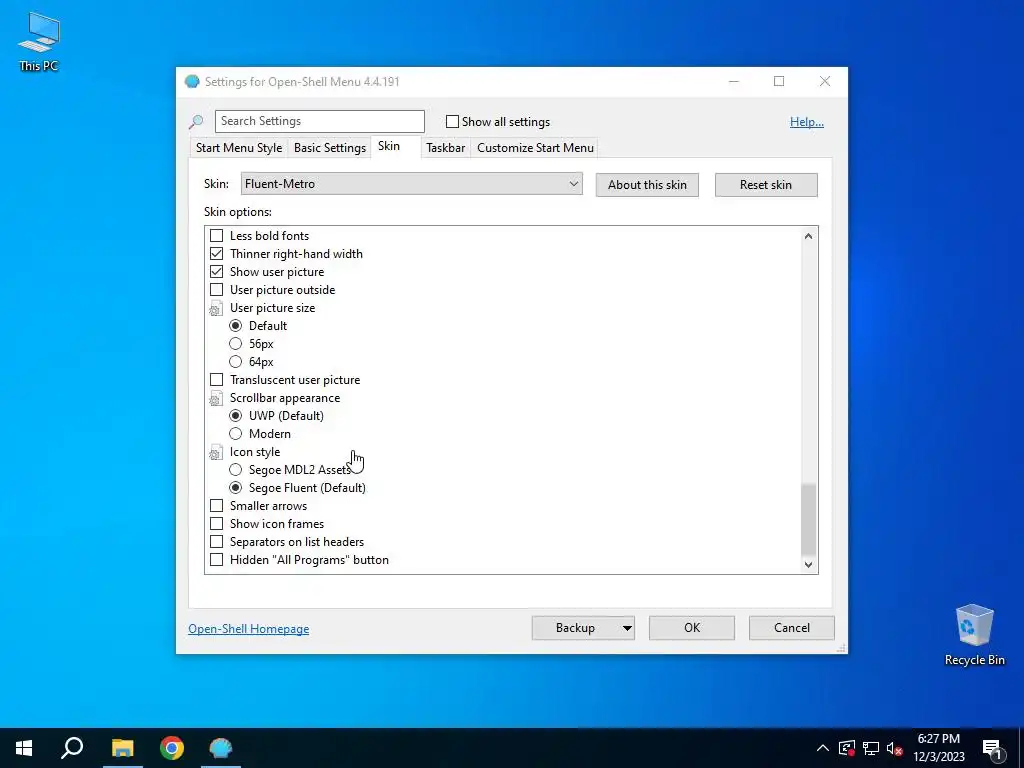Enable Show all settings checkbox
1024x768 pixels.
tap(452, 121)
